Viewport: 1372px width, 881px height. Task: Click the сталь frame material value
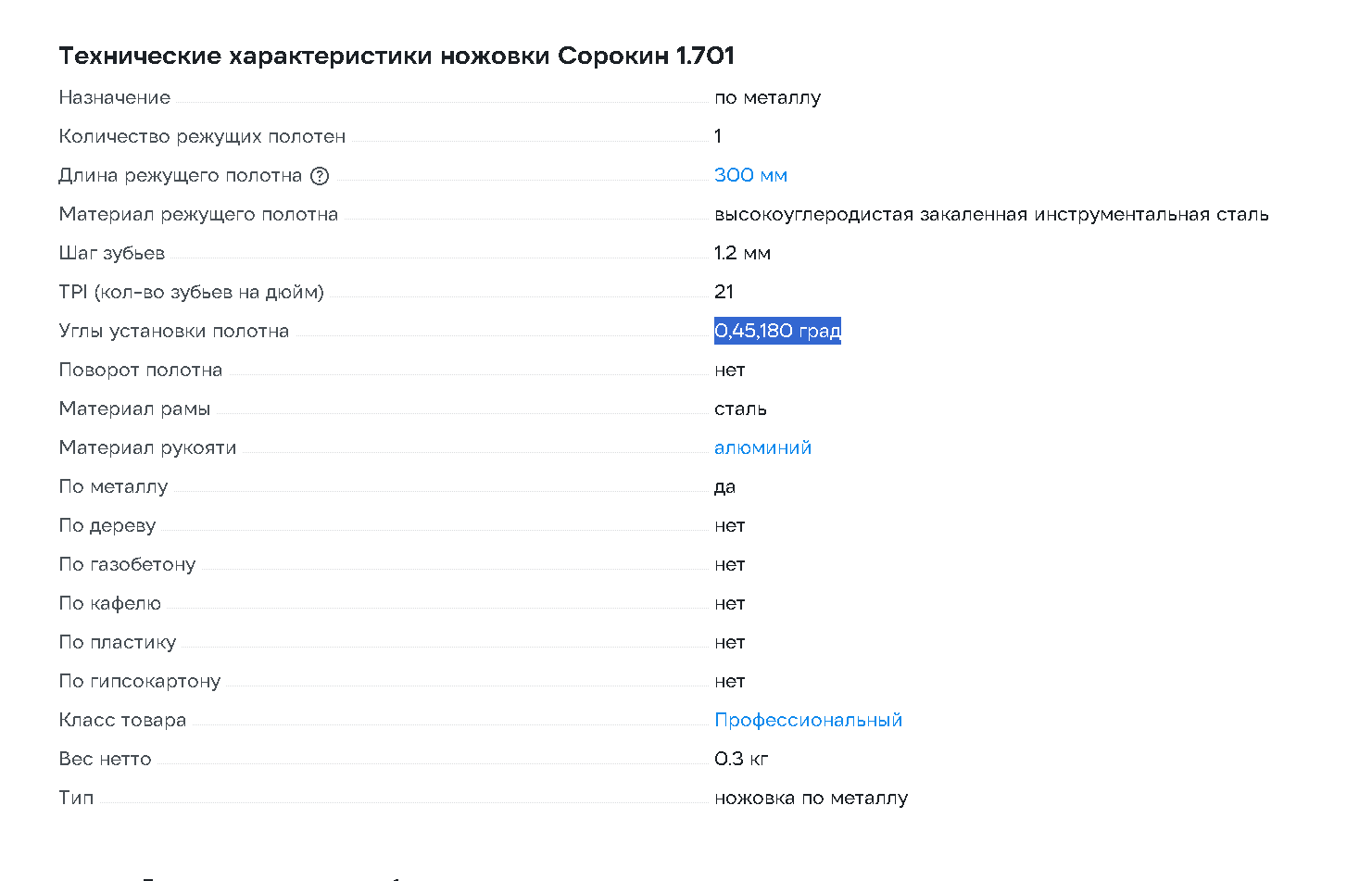(740, 409)
